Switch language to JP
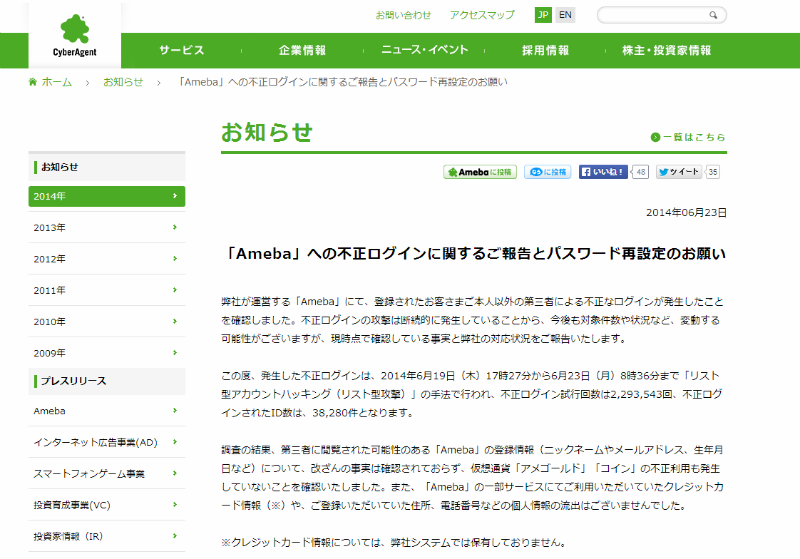This screenshot has height=559, width=800. [x=543, y=15]
